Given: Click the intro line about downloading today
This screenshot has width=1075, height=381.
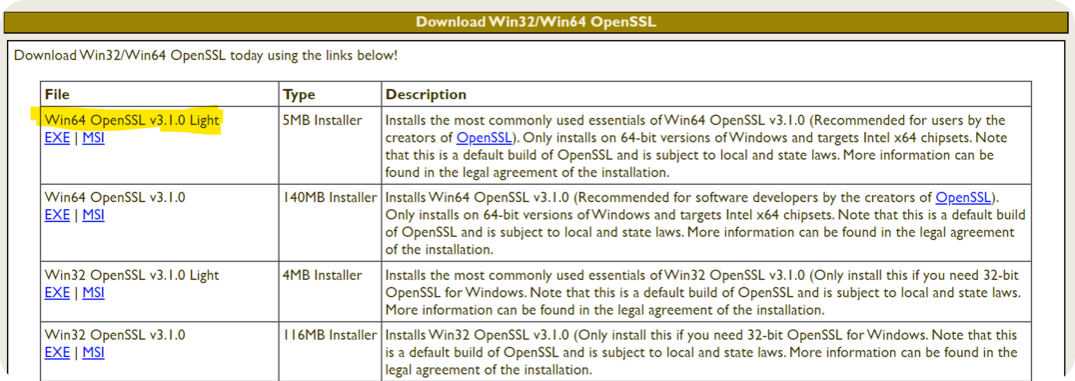Looking at the screenshot, I should 206,55.
